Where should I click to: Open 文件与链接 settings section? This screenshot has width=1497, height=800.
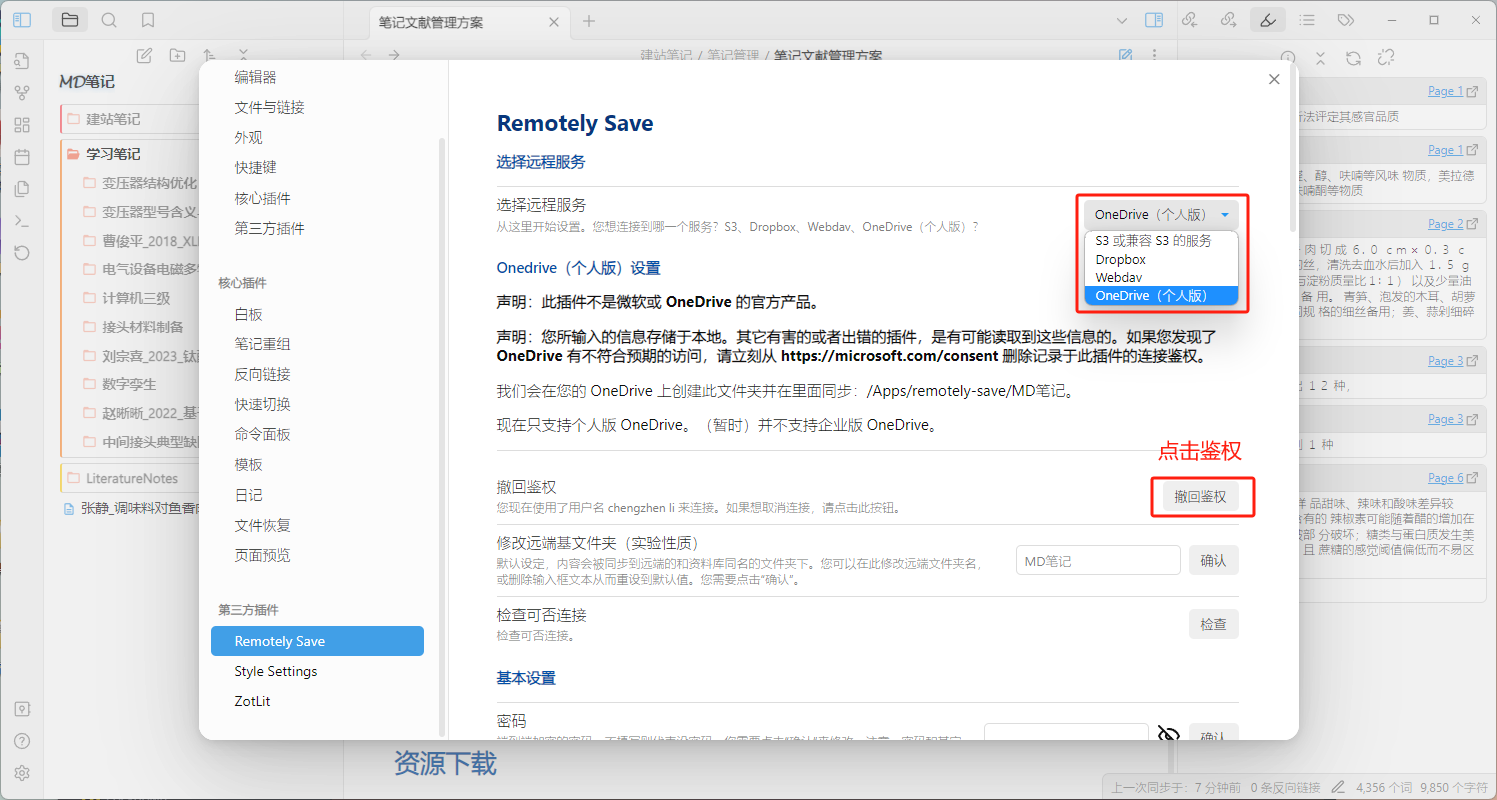point(270,107)
